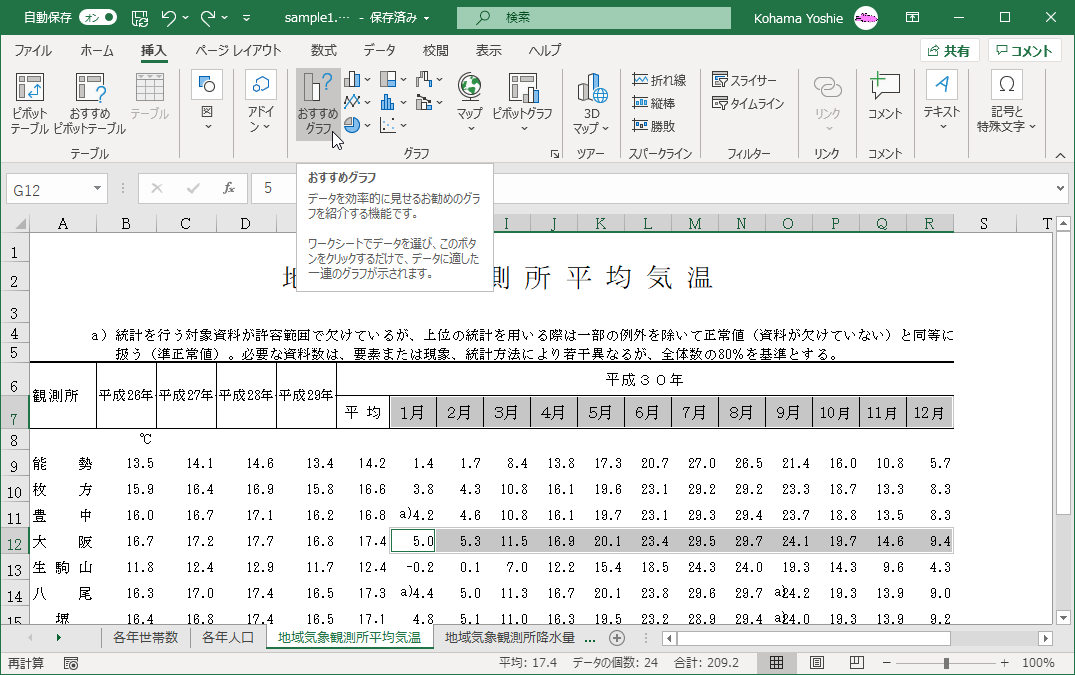Add a new sheet with plus button
Image resolution: width=1075 pixels, height=675 pixels.
tap(617, 638)
